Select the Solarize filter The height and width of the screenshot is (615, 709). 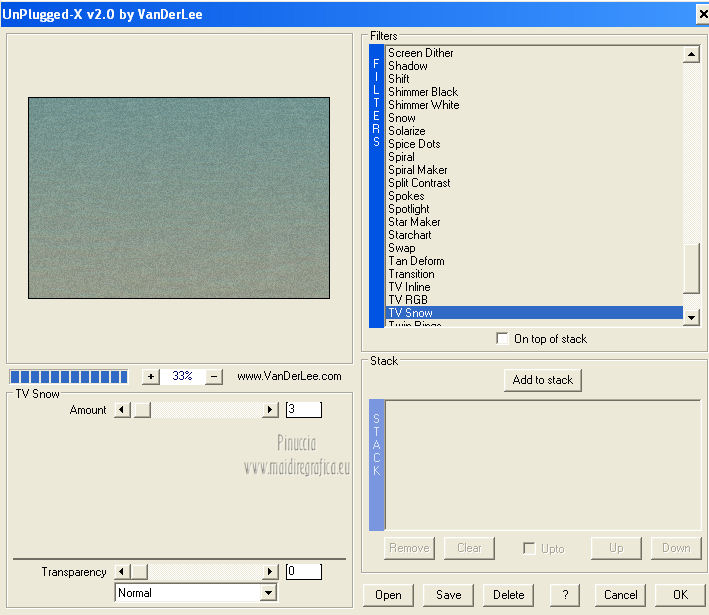point(534,131)
